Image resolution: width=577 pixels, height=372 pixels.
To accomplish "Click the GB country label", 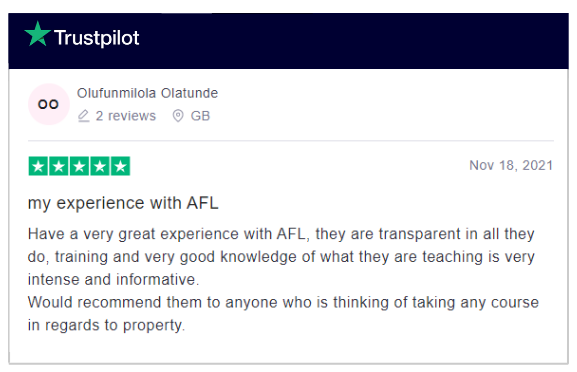I will click(200, 116).
